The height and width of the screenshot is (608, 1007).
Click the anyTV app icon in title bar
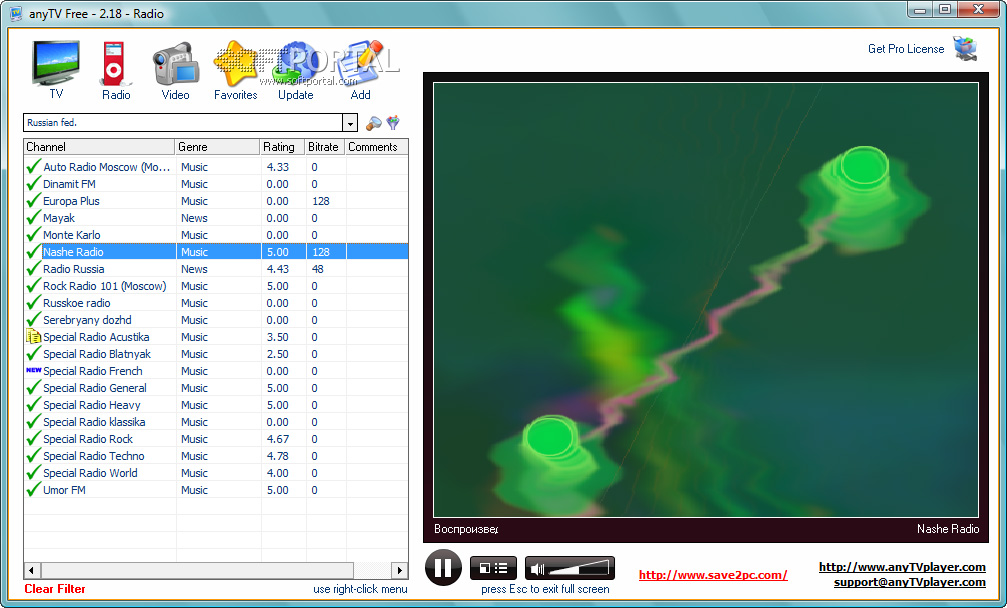[16, 13]
